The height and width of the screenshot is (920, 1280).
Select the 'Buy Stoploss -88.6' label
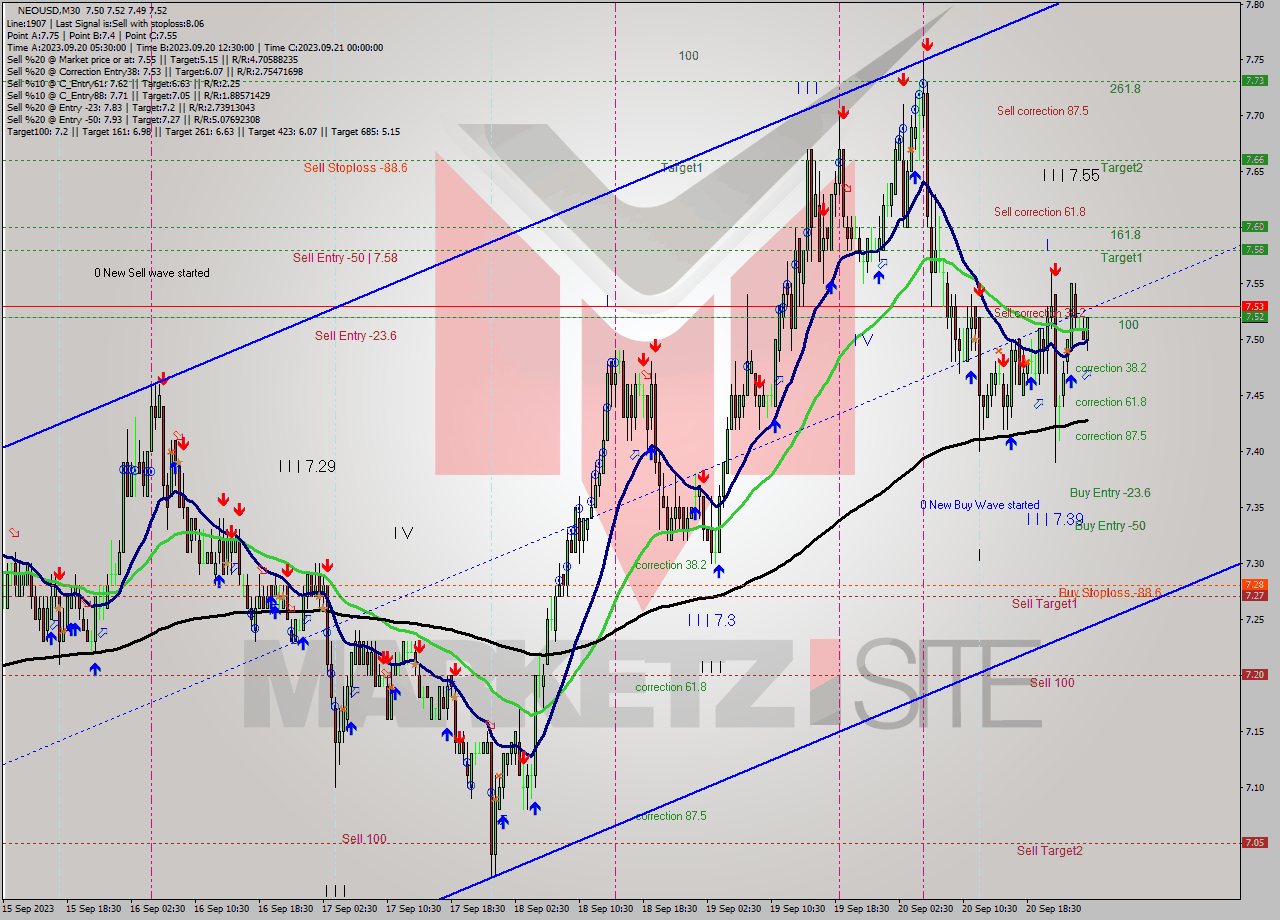click(x=1110, y=592)
